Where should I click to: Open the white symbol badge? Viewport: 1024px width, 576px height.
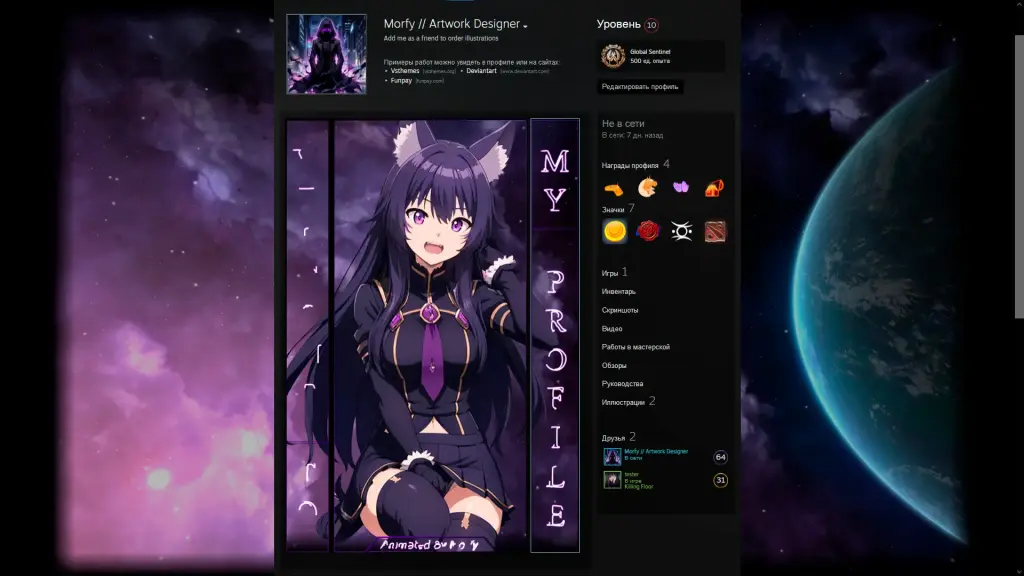click(682, 232)
